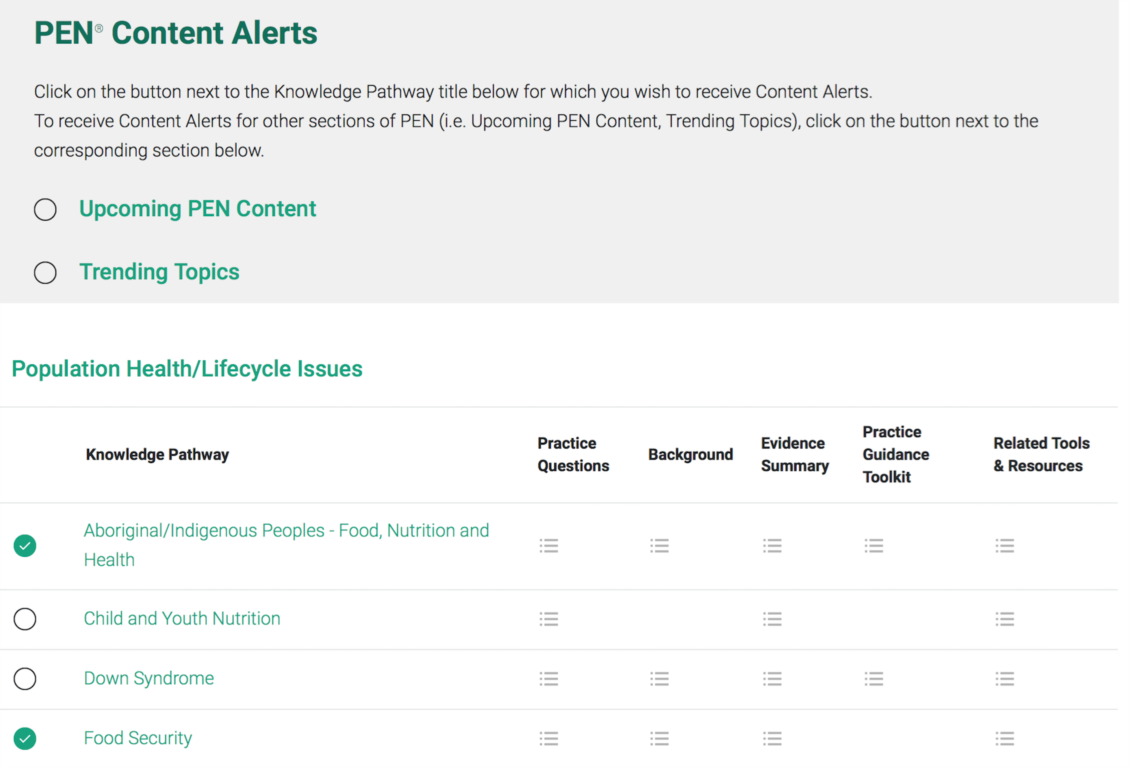Open Food Security pathway link
The image size is (1129, 767).
pyautogui.click(x=138, y=738)
